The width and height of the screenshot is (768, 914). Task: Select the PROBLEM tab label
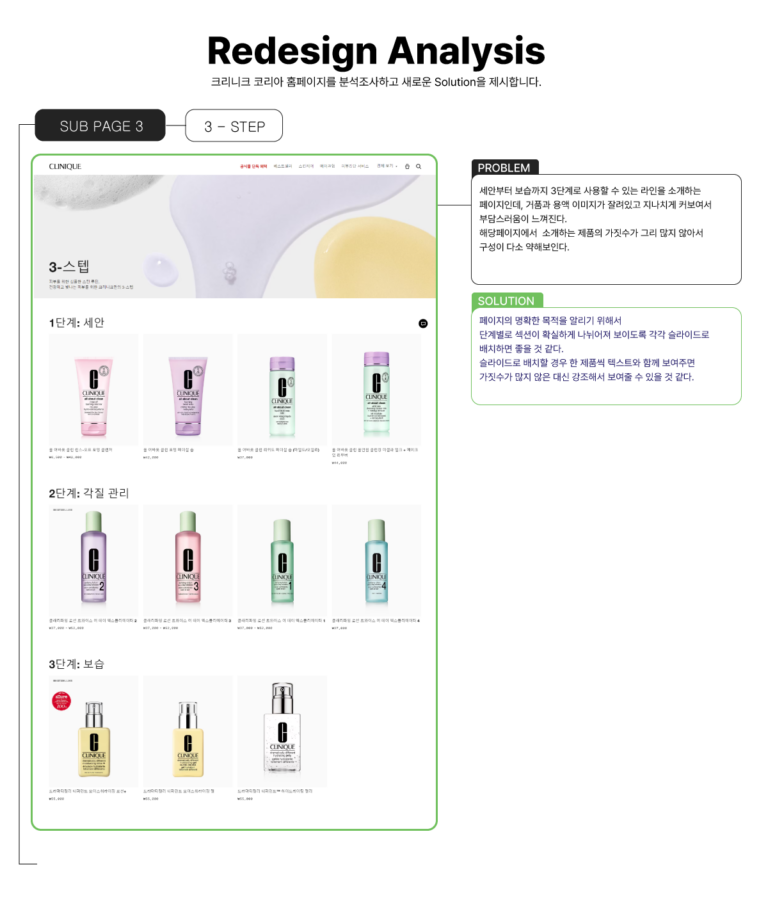click(x=505, y=167)
